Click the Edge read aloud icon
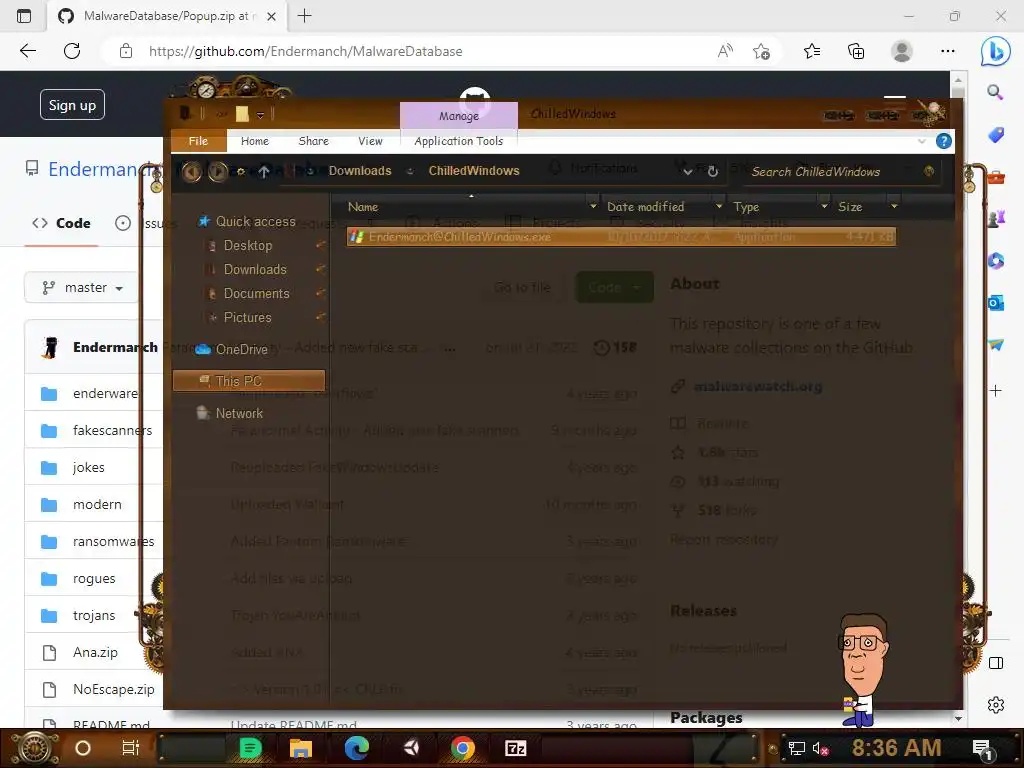 725,51
